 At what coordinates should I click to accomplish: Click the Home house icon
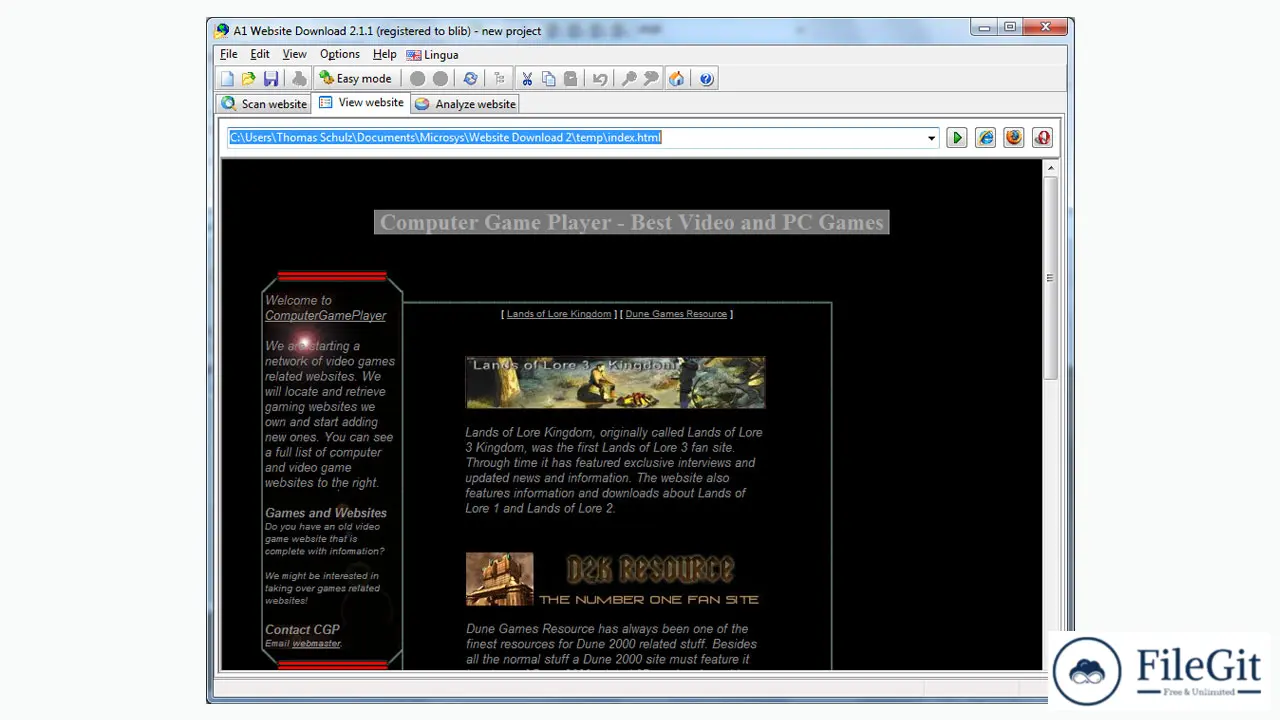click(677, 79)
